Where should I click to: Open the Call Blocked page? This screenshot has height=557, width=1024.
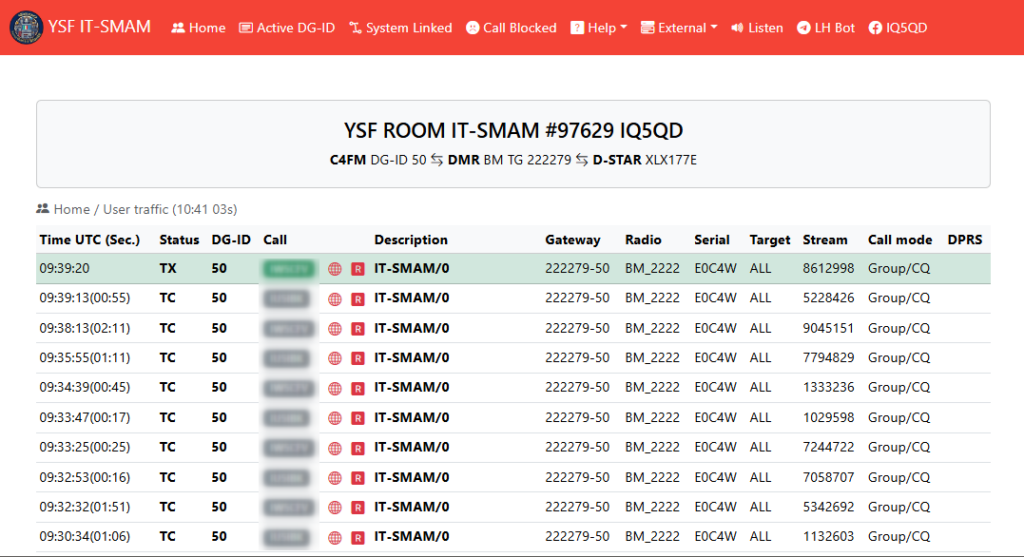[x=511, y=28]
